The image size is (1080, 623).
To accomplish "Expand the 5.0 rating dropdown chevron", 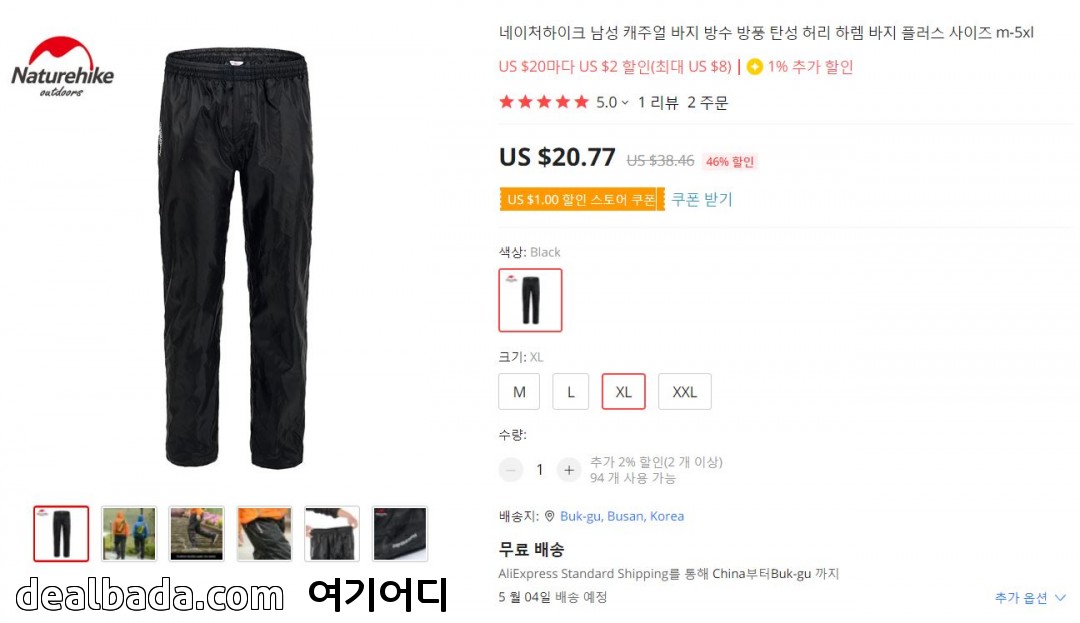I will point(625,103).
